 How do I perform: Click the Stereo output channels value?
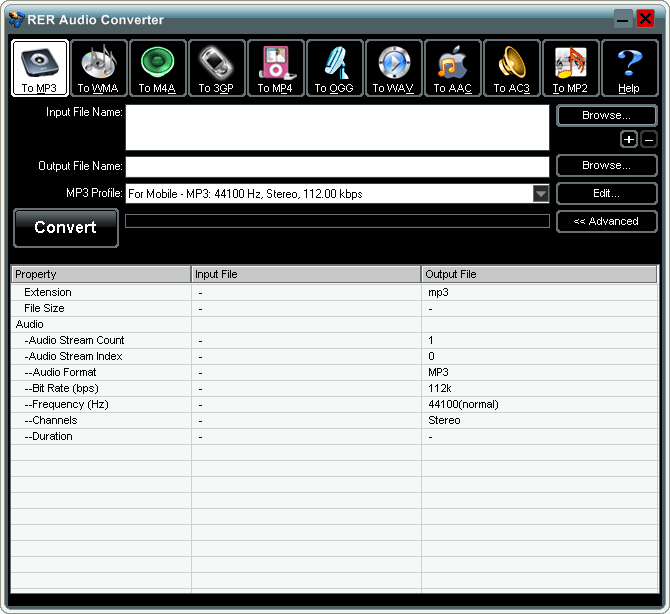444,420
